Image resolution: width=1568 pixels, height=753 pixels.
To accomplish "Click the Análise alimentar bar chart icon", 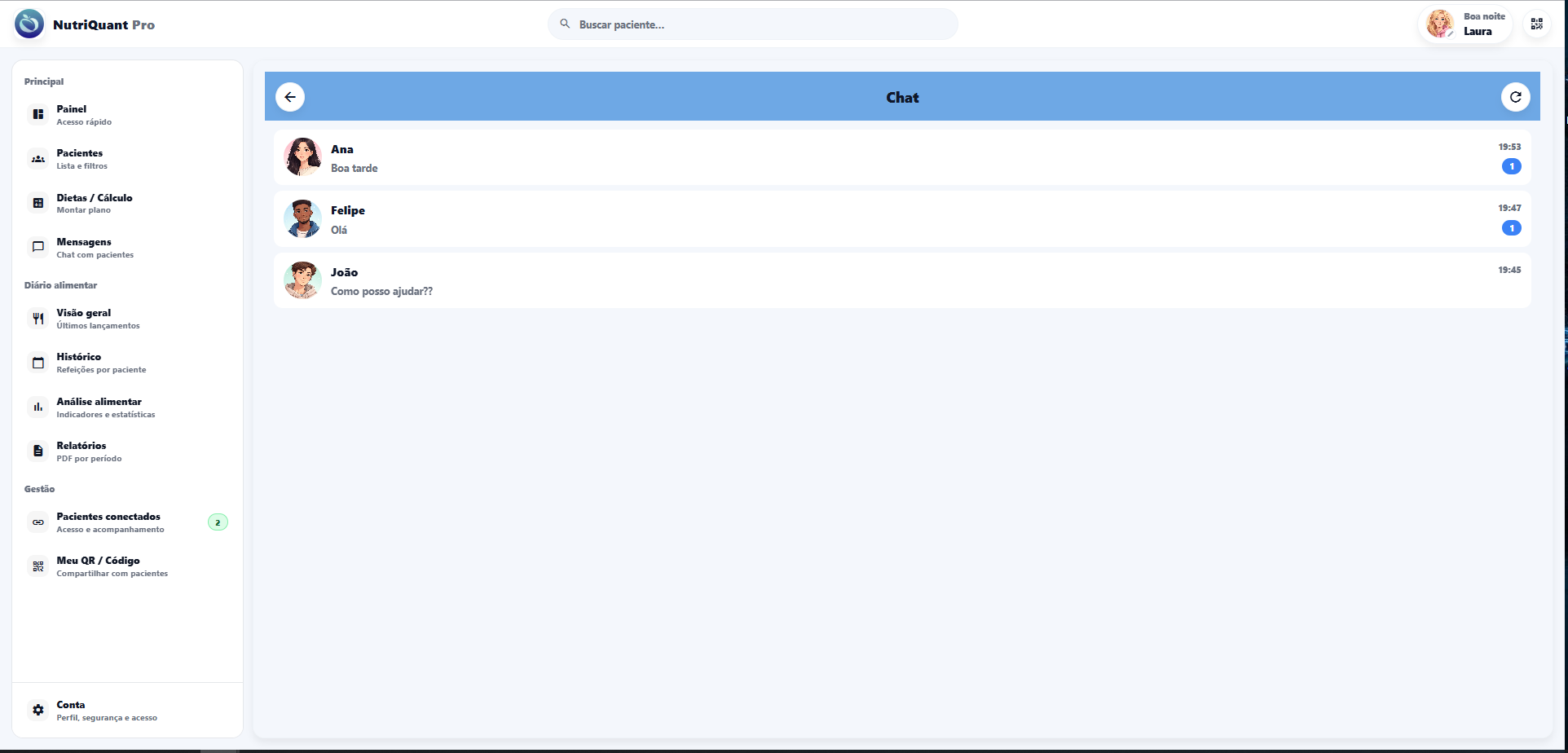I will (x=38, y=407).
